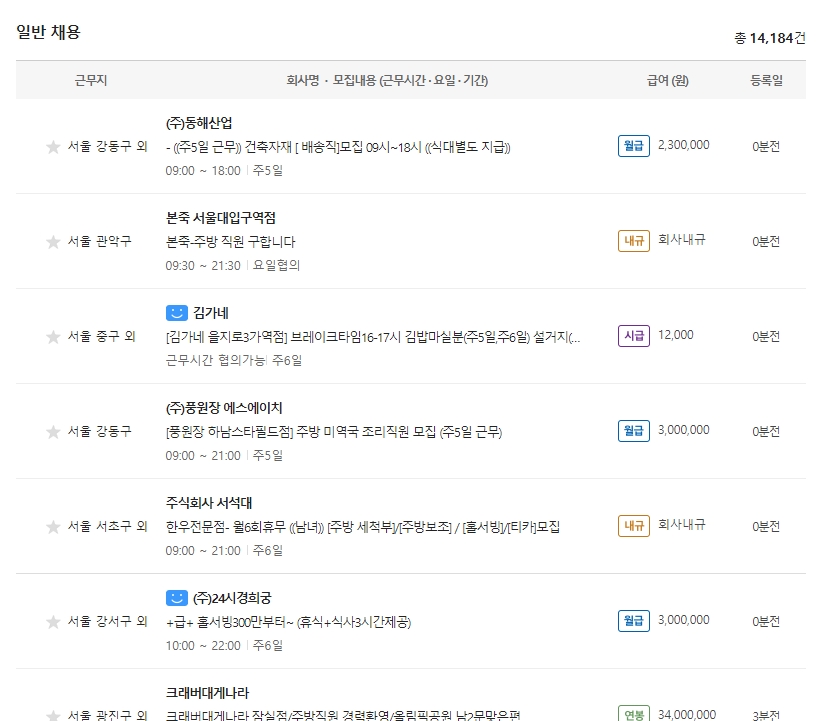Click the smiley badge next to 김가네
817x721 pixels.
click(x=177, y=313)
